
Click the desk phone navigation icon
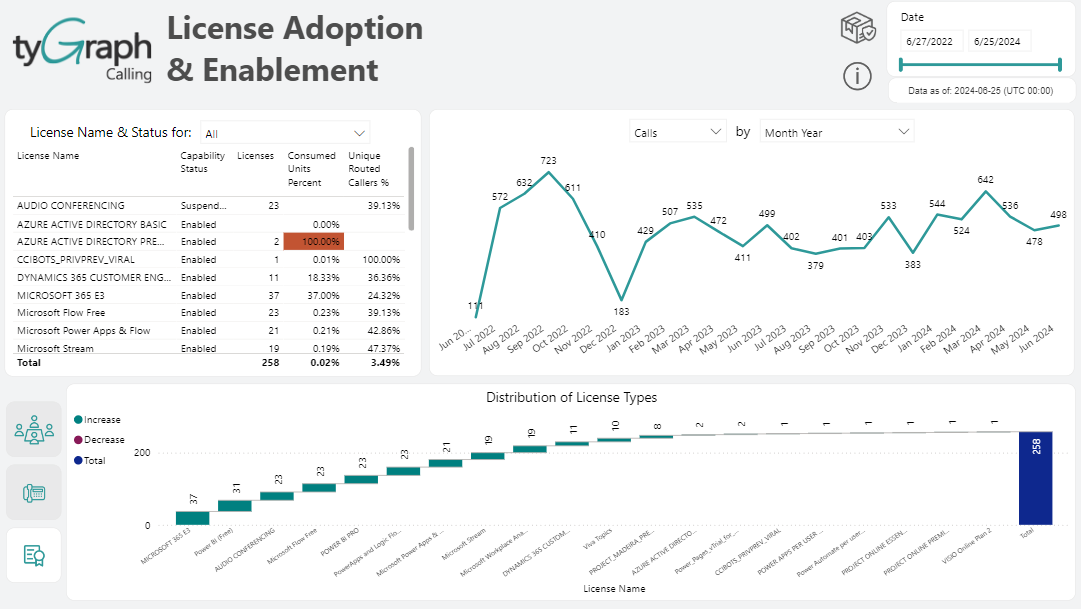pyautogui.click(x=34, y=492)
